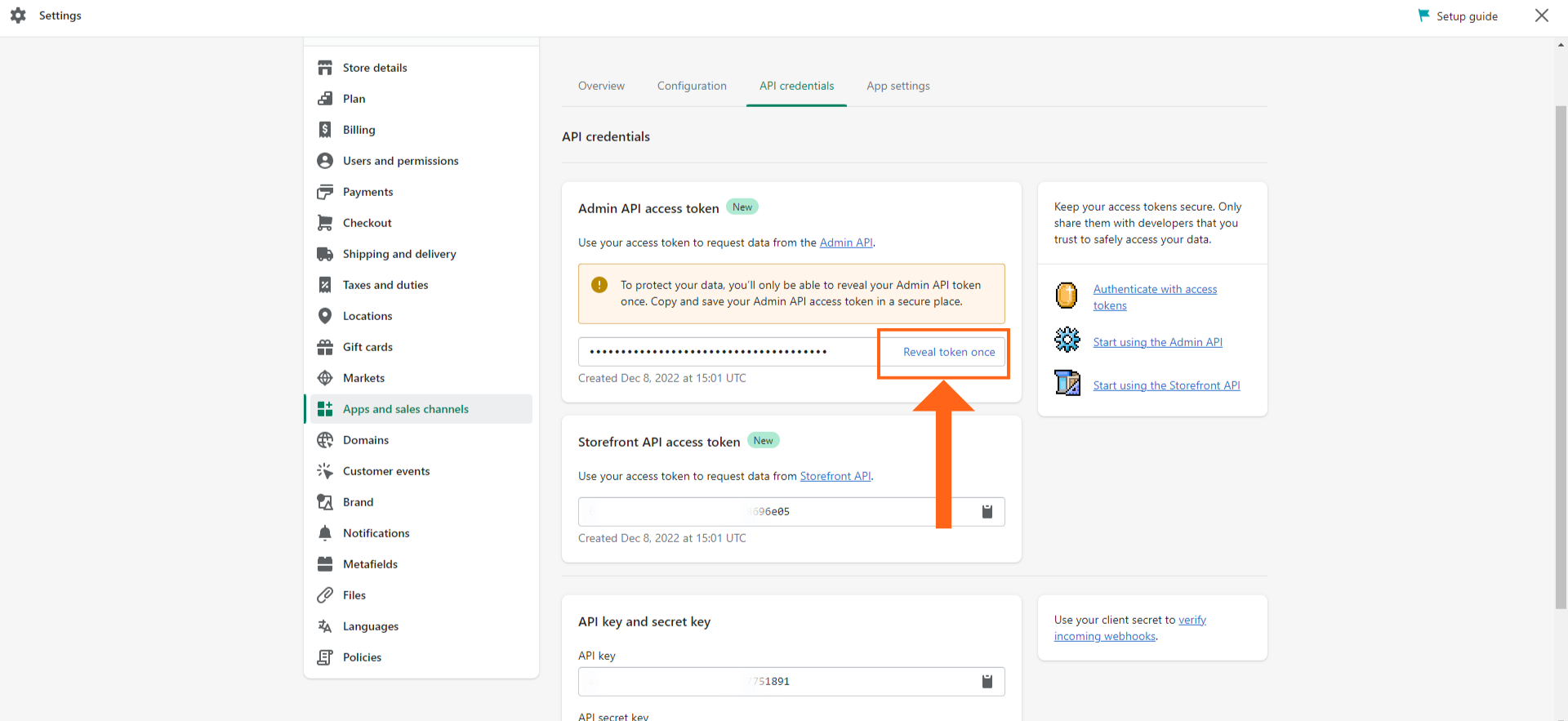Switch to the Overview tab
This screenshot has width=1568, height=721.
[x=601, y=86]
